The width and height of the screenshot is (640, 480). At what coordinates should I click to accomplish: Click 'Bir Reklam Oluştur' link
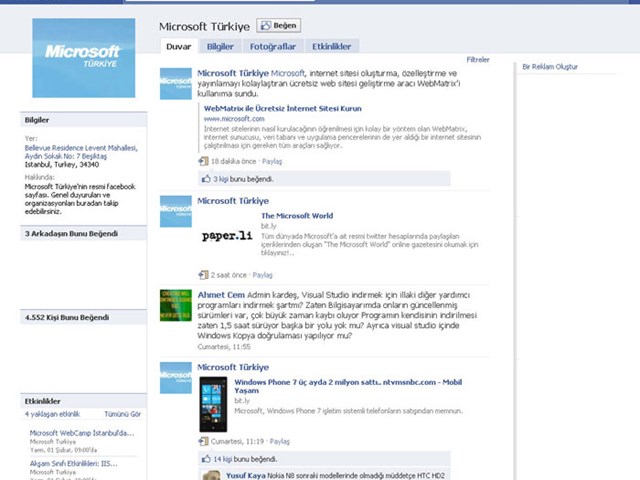click(550, 66)
